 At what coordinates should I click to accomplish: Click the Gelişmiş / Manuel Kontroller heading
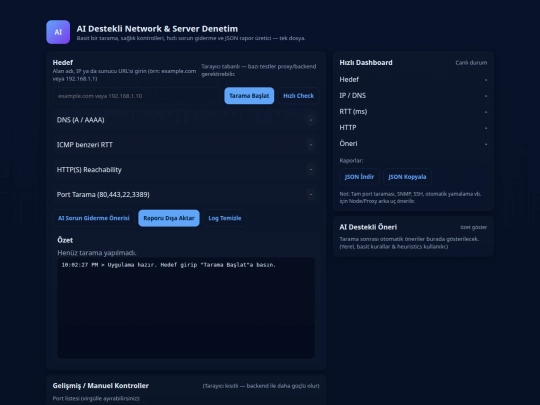pyautogui.click(x=101, y=386)
